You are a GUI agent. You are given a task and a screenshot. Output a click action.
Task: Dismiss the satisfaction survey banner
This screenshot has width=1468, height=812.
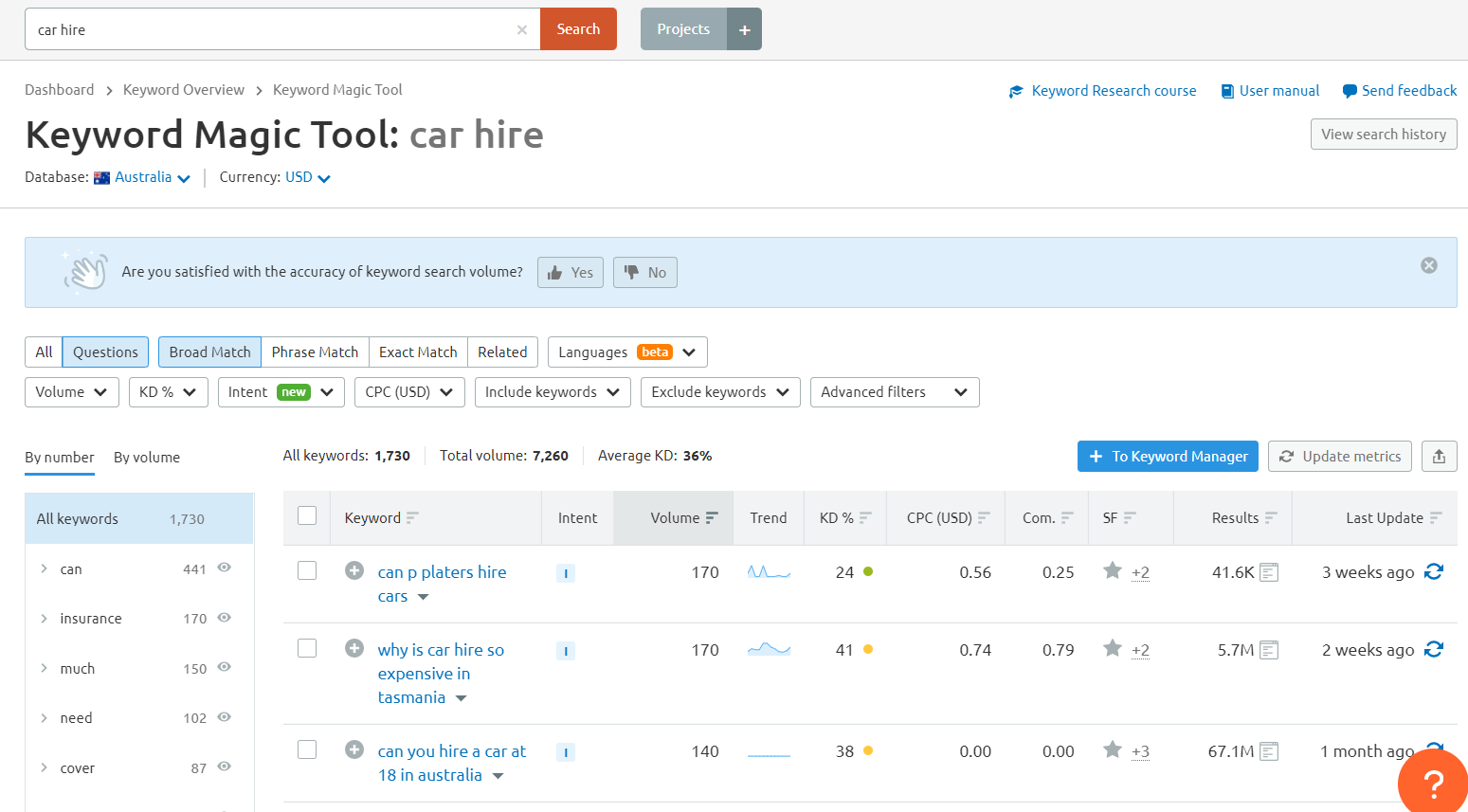[x=1429, y=265]
